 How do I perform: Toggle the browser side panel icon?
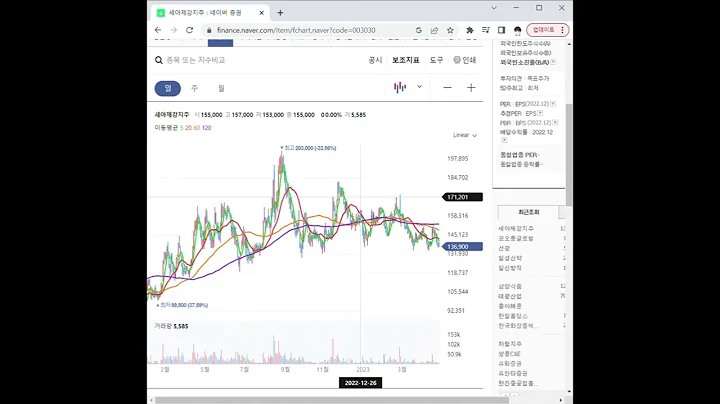tap(501, 30)
